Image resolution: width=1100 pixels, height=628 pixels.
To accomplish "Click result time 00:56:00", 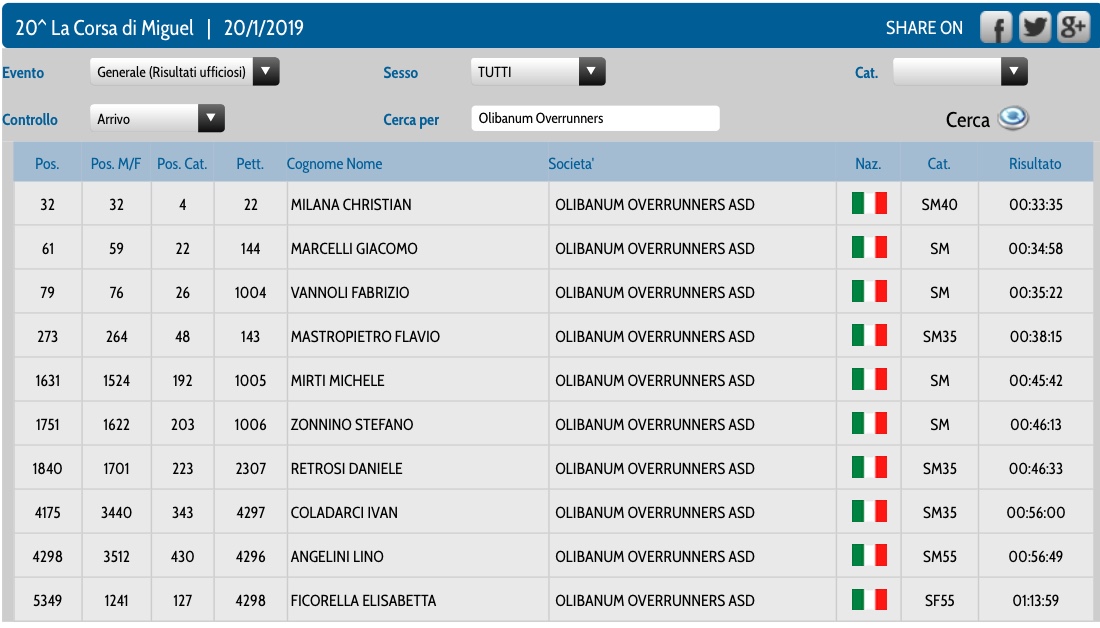I will point(1035,513).
